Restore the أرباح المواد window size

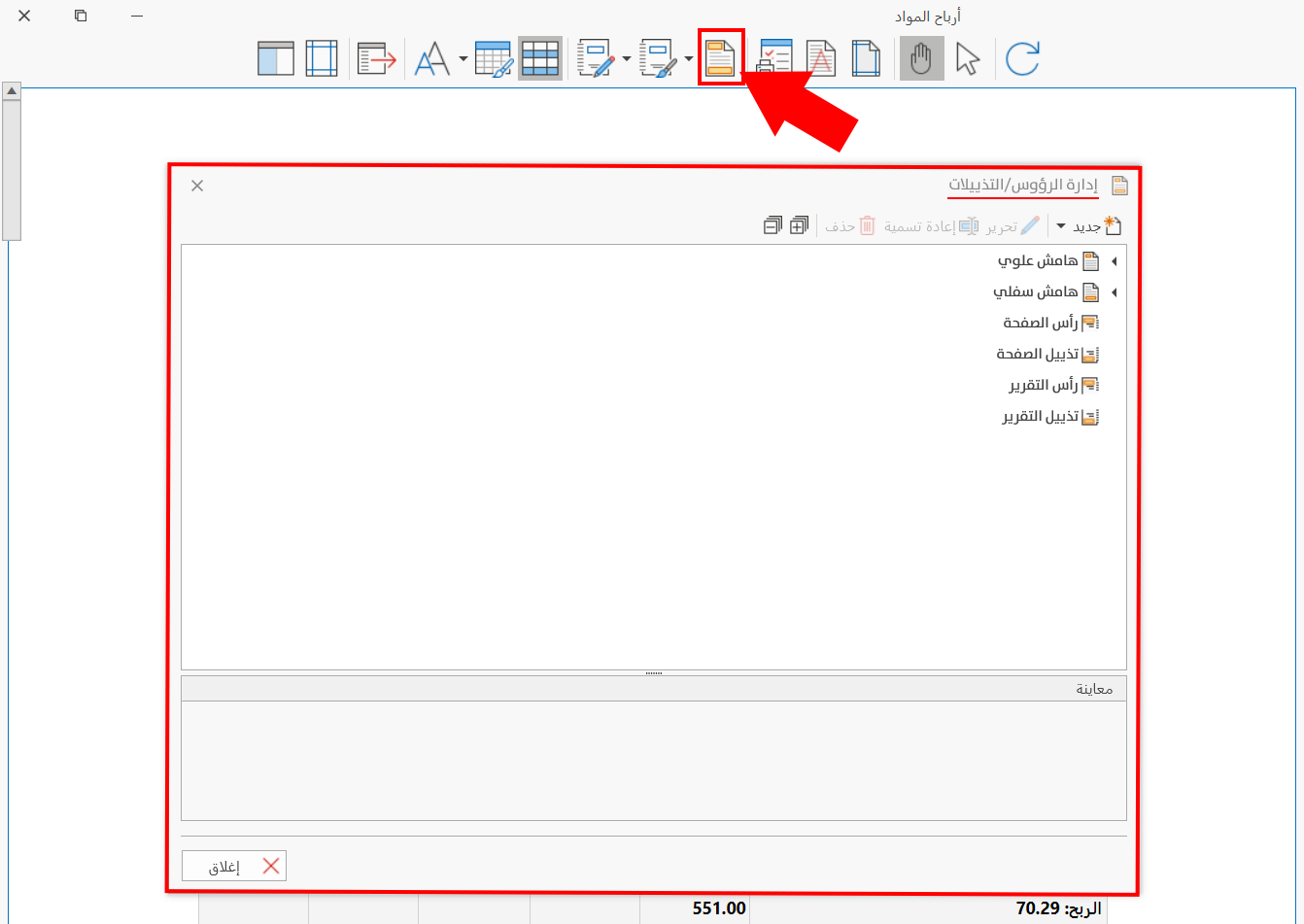(81, 16)
